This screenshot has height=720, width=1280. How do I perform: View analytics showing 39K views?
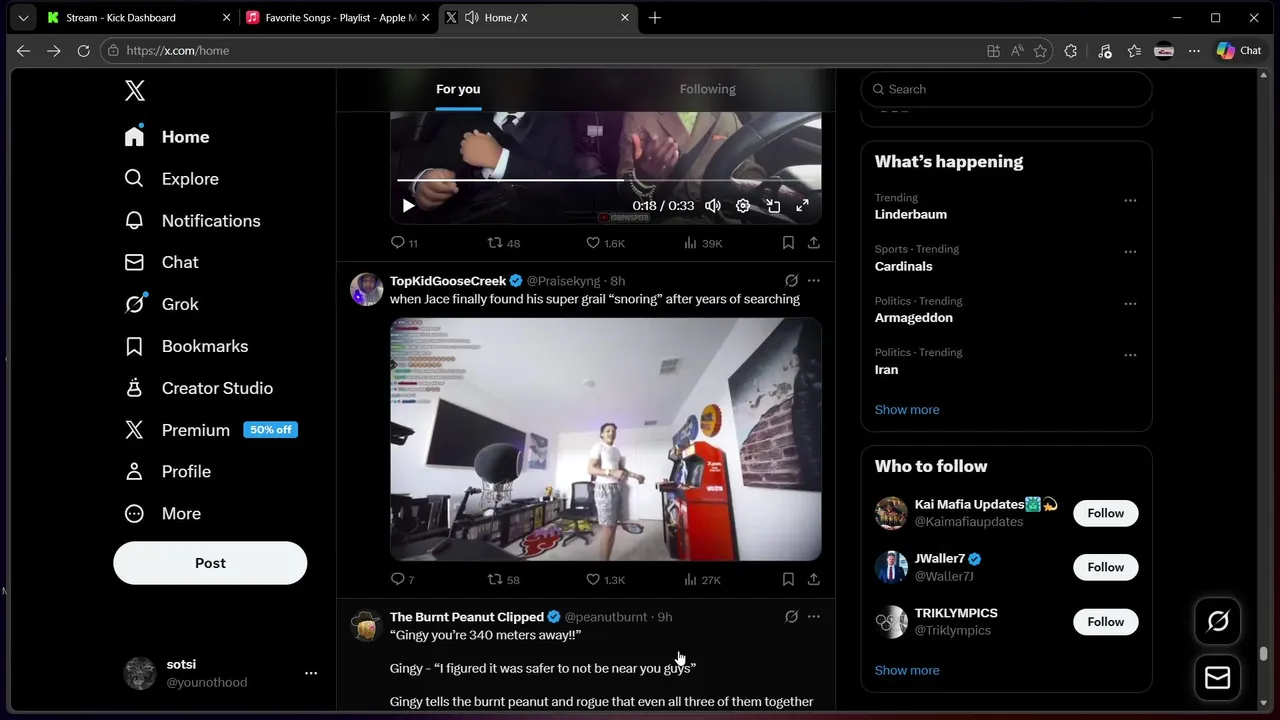(x=703, y=243)
